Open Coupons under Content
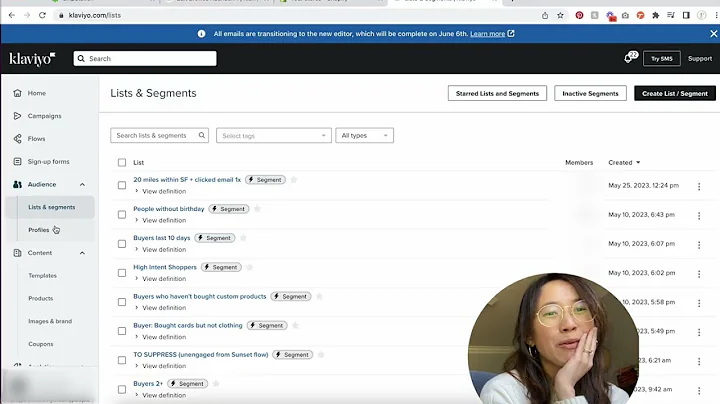 pos(41,344)
